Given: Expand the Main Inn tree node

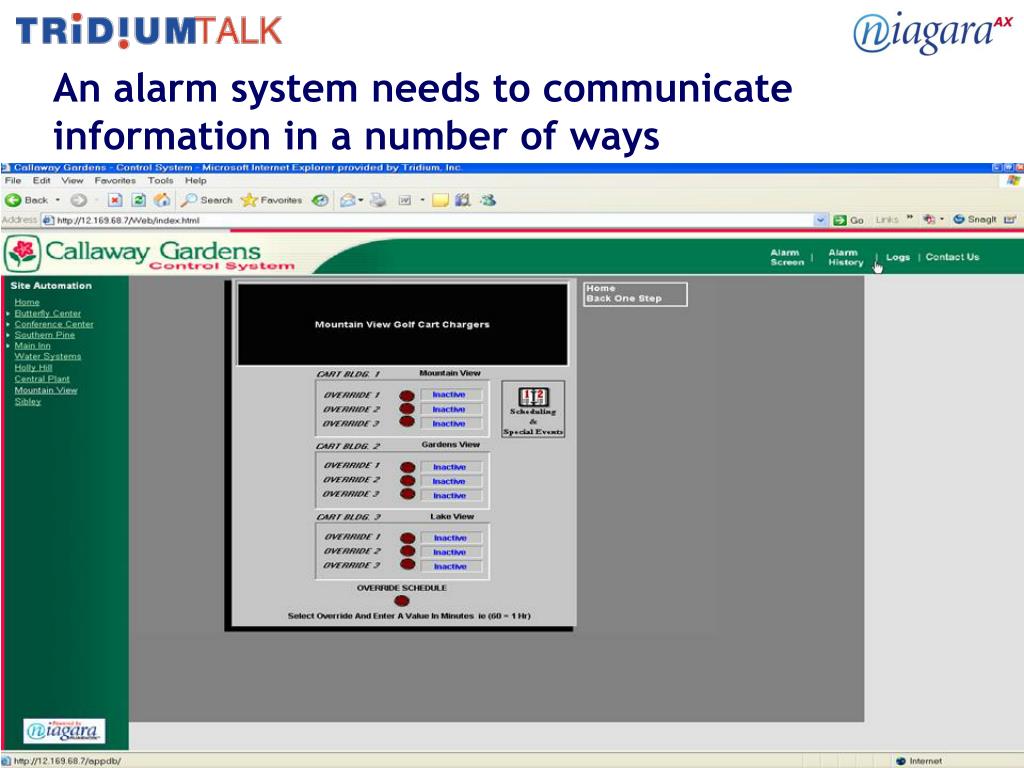Looking at the screenshot, I should pyautogui.click(x=8, y=345).
